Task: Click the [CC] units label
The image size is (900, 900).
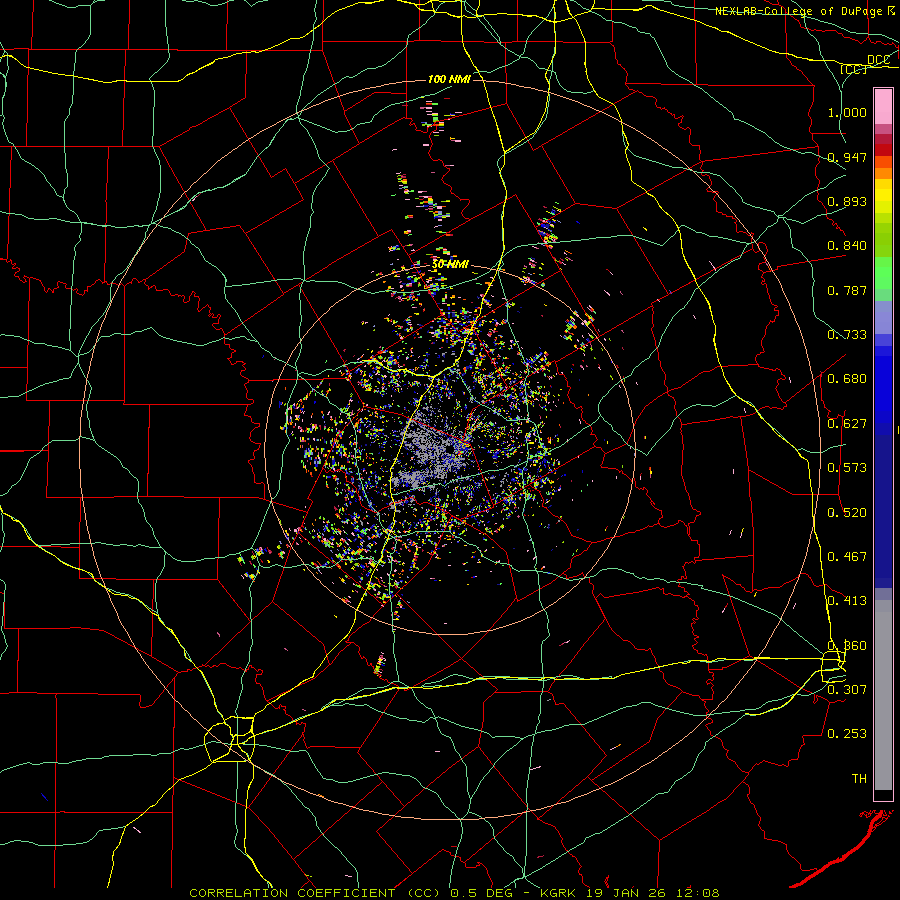Action: coord(854,69)
